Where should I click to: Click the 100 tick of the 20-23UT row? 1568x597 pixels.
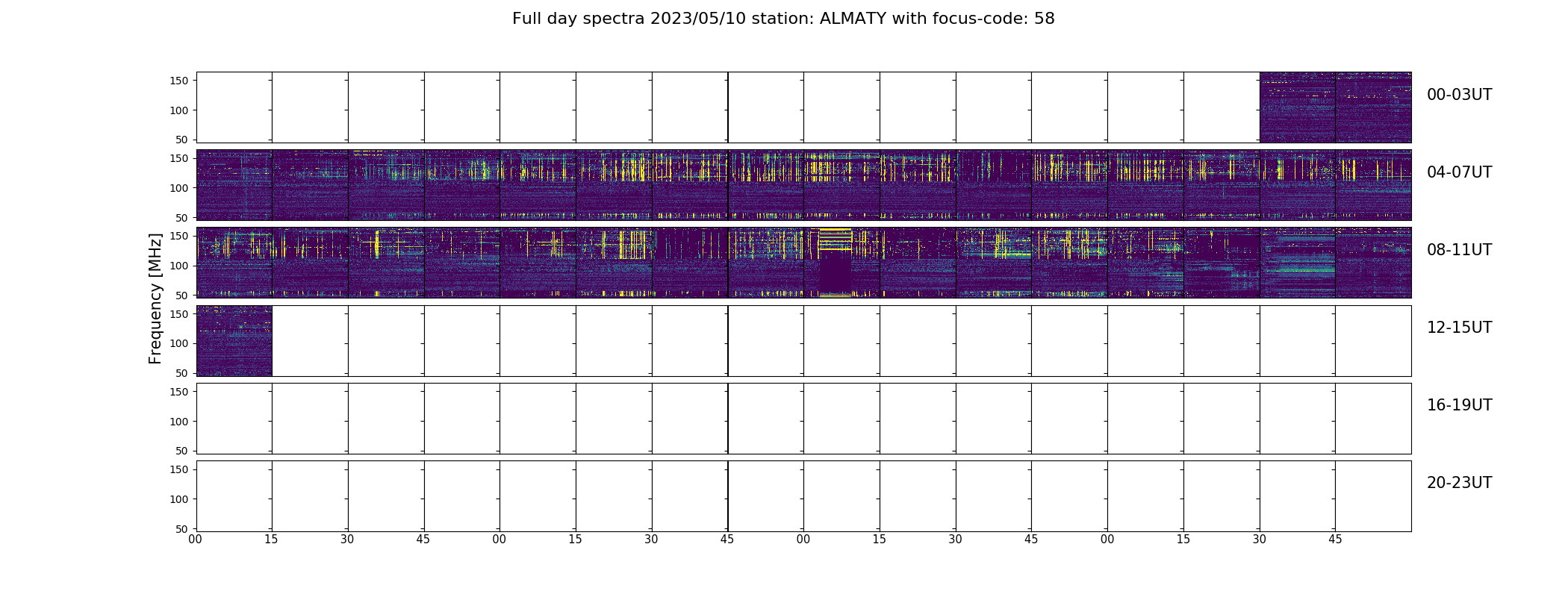180,498
